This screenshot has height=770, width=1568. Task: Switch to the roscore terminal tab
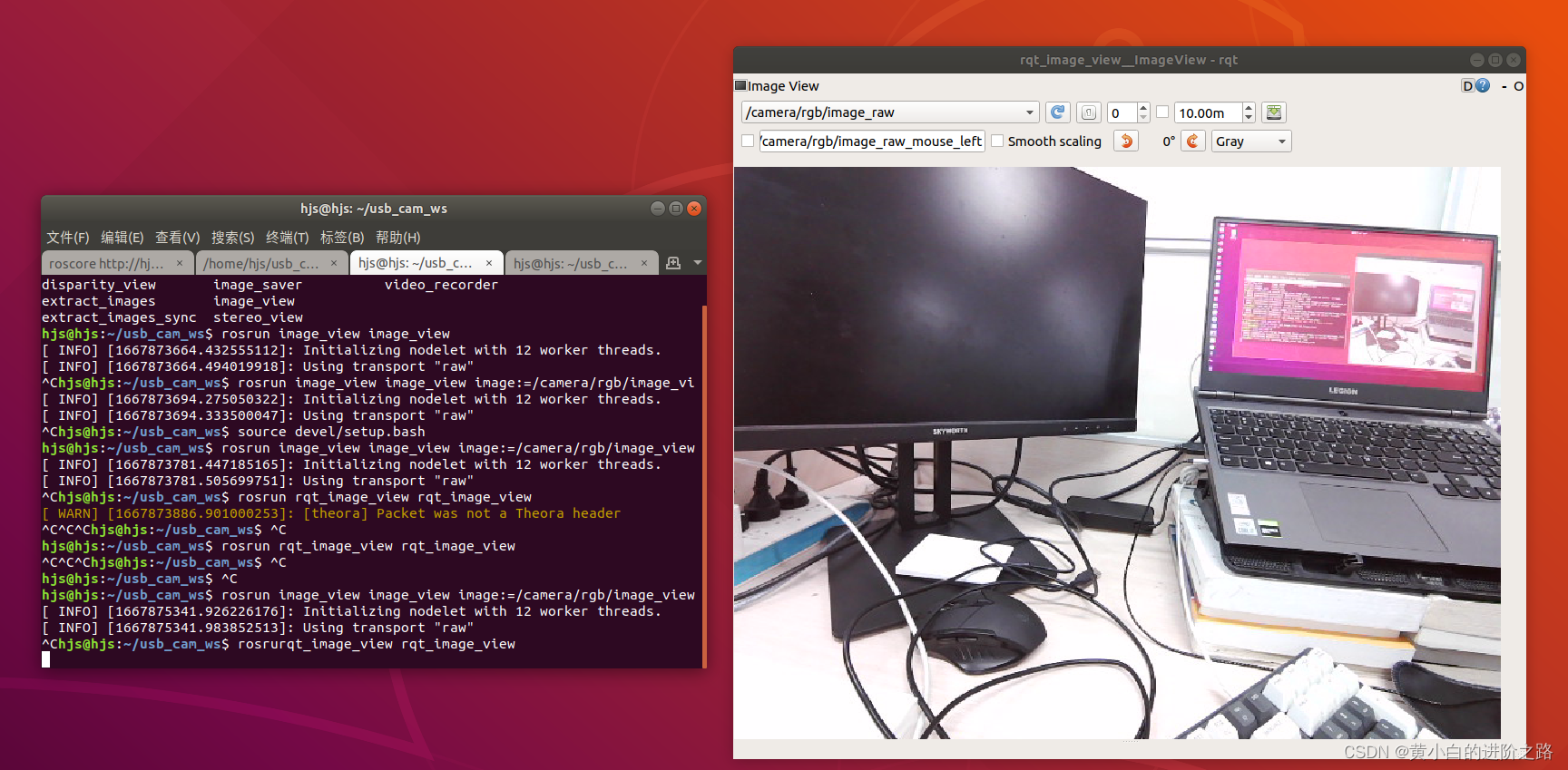[107, 263]
